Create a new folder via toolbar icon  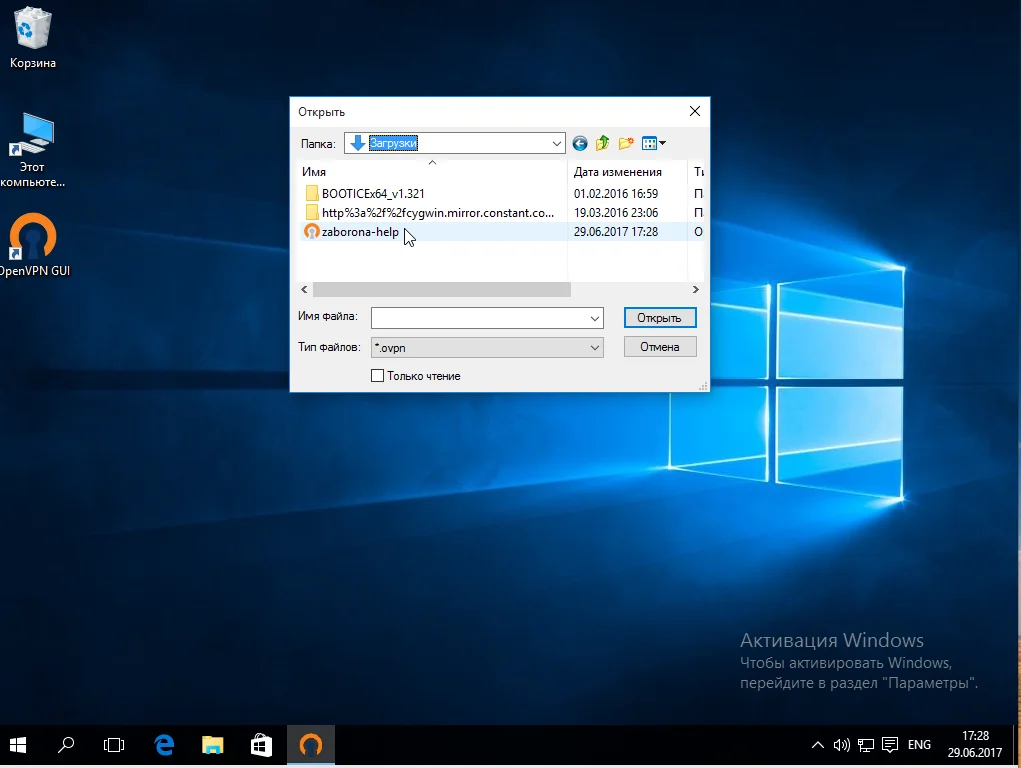click(x=626, y=143)
